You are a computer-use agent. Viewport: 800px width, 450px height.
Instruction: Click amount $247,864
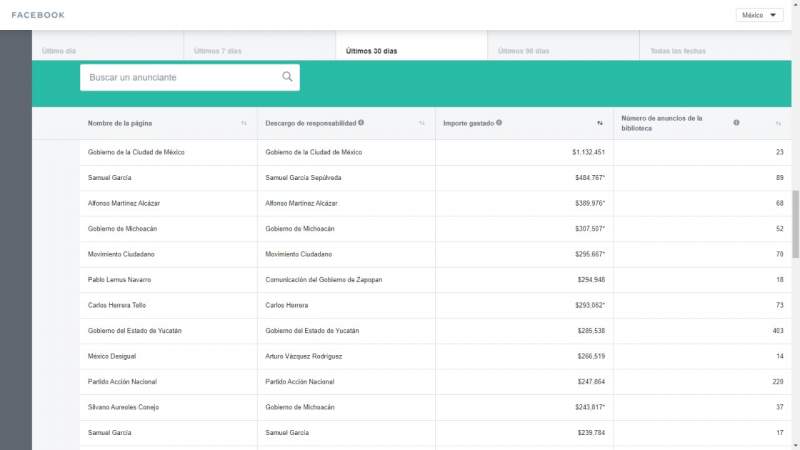591,382
